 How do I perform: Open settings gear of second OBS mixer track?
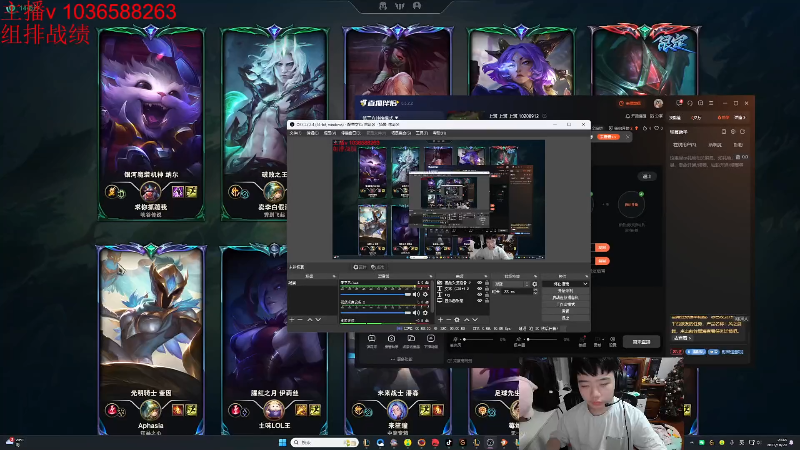[425, 313]
